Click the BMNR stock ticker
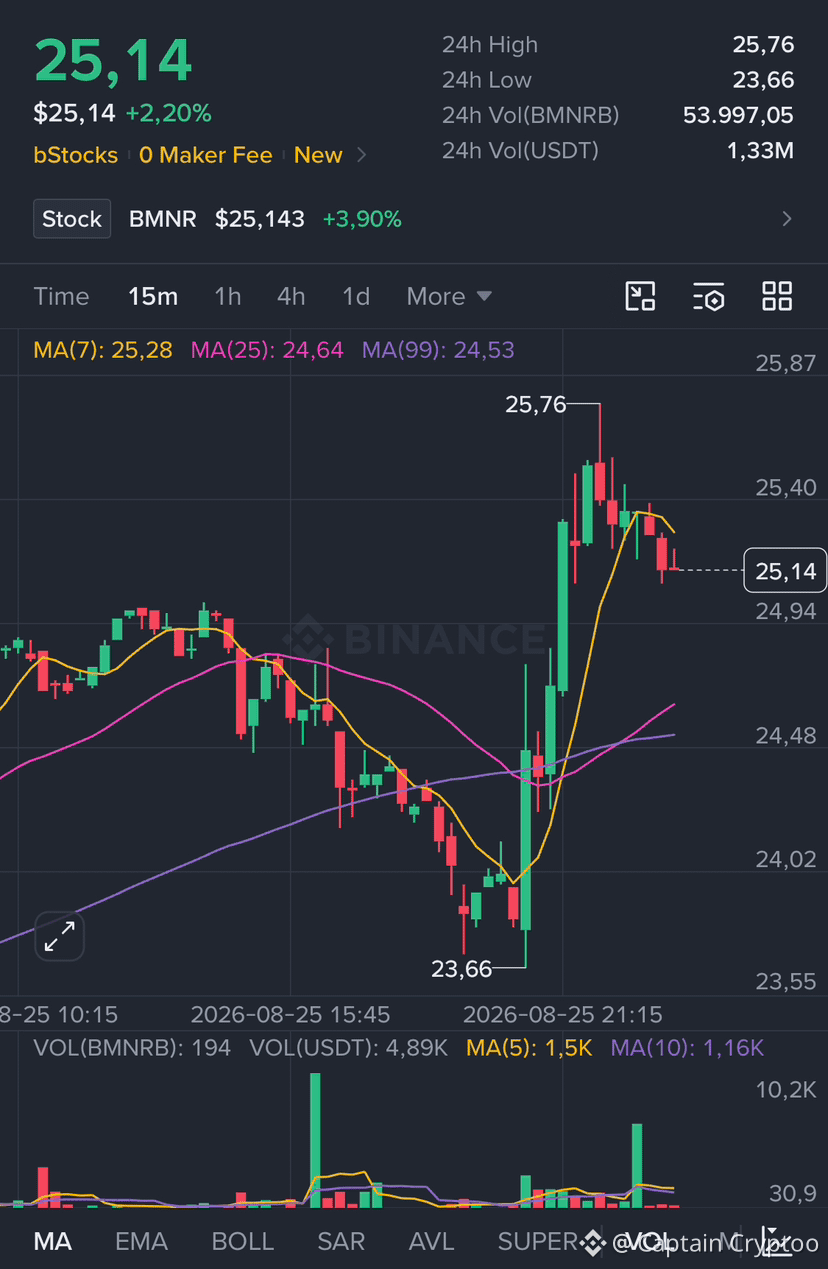 click(163, 219)
